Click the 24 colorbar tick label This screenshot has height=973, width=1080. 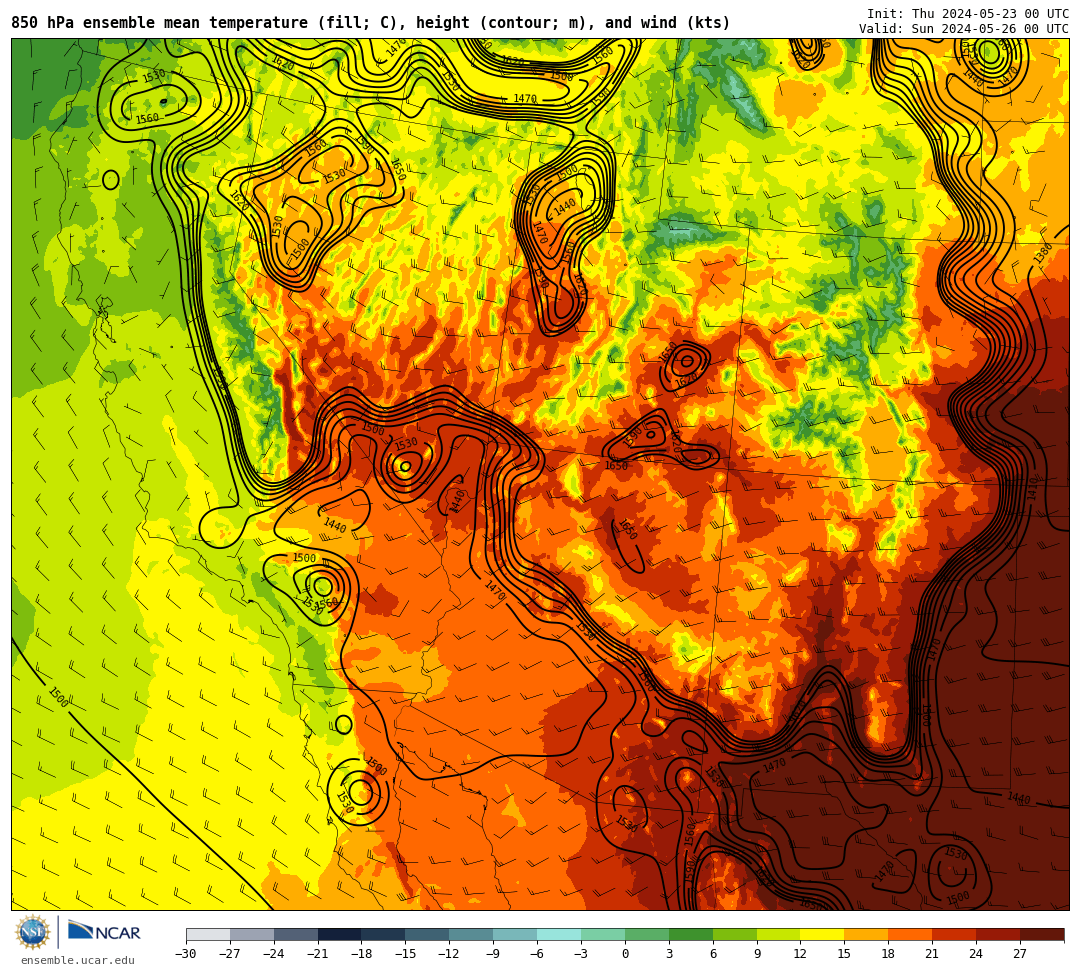click(x=976, y=954)
